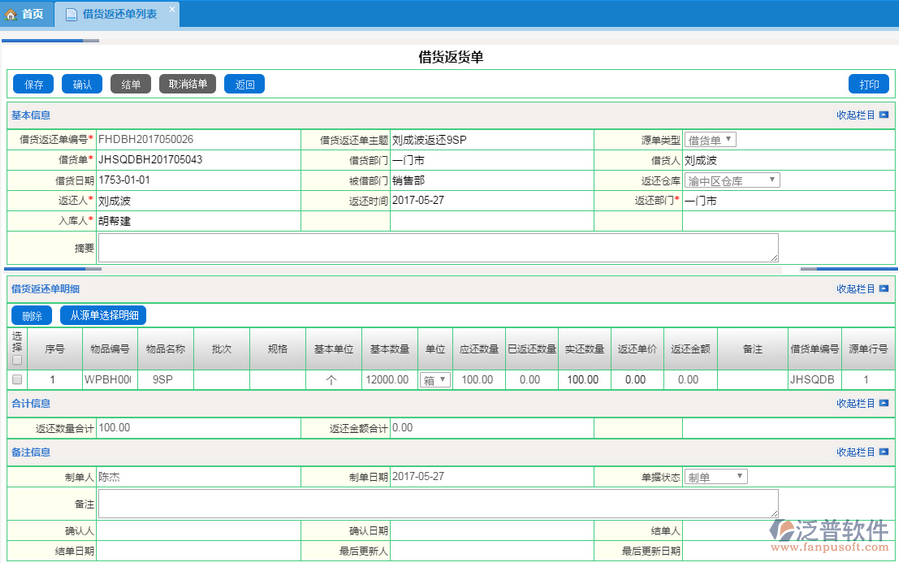899x563 pixels.
Task: Switch to the 首页 tab
Action: click(x=25, y=14)
